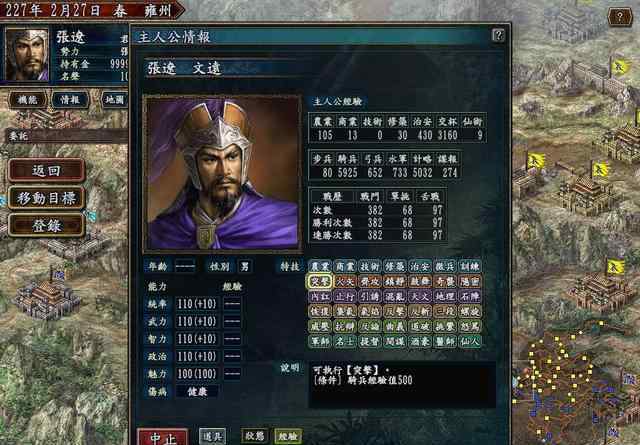640x445 pixels.
Task: Open the top-right map help icon
Action: (x=620, y=18)
